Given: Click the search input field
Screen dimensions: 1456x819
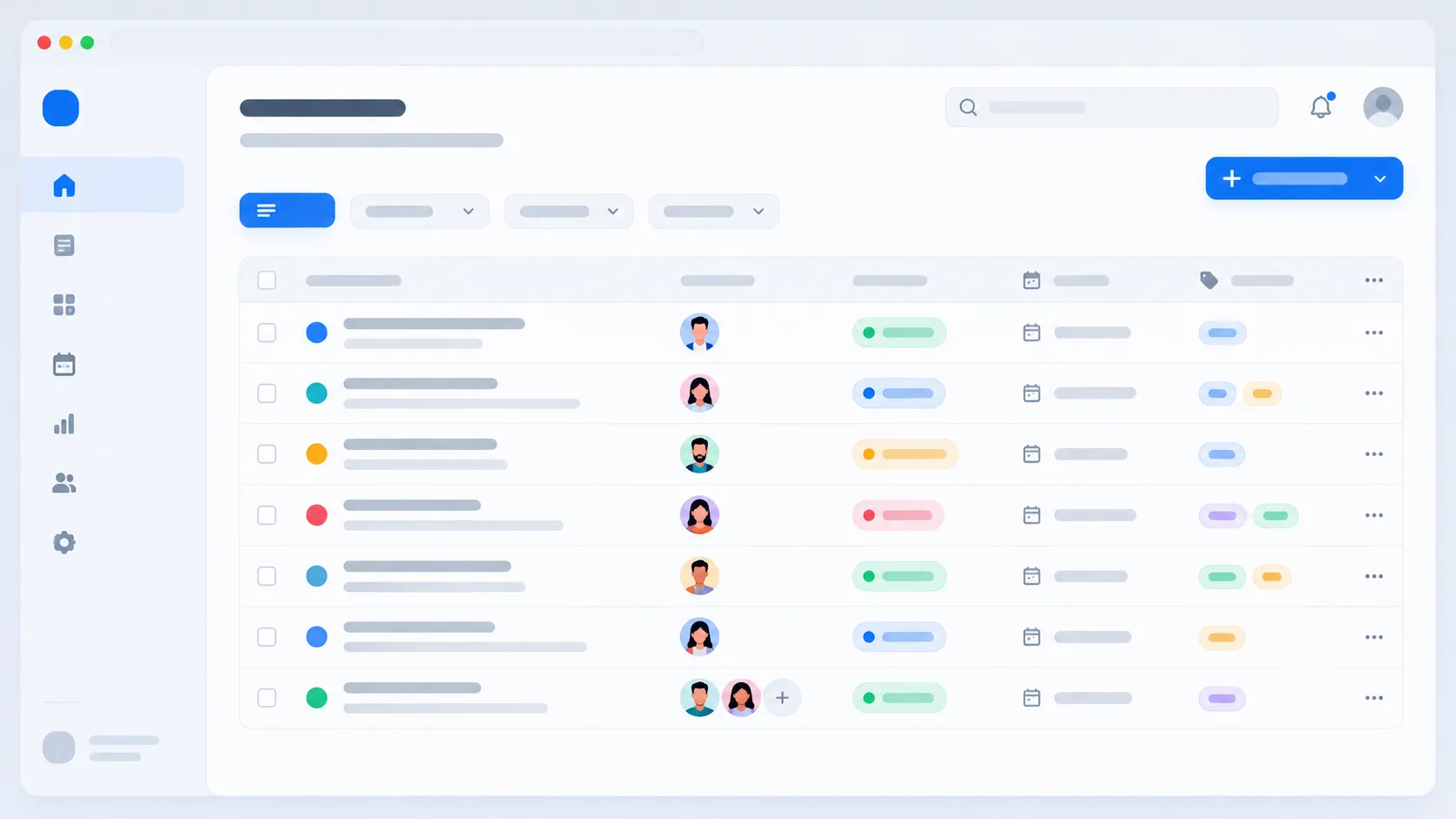Looking at the screenshot, I should point(1111,107).
